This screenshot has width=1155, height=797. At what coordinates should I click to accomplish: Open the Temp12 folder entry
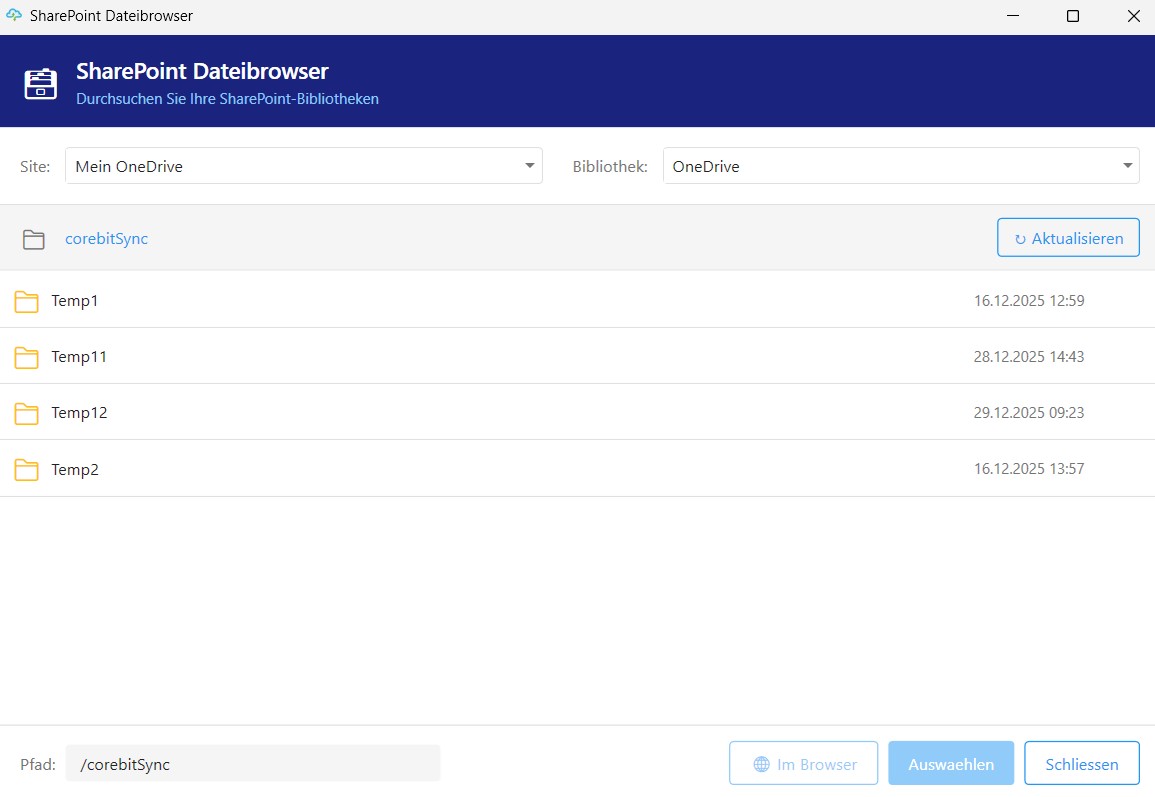[x=81, y=413]
